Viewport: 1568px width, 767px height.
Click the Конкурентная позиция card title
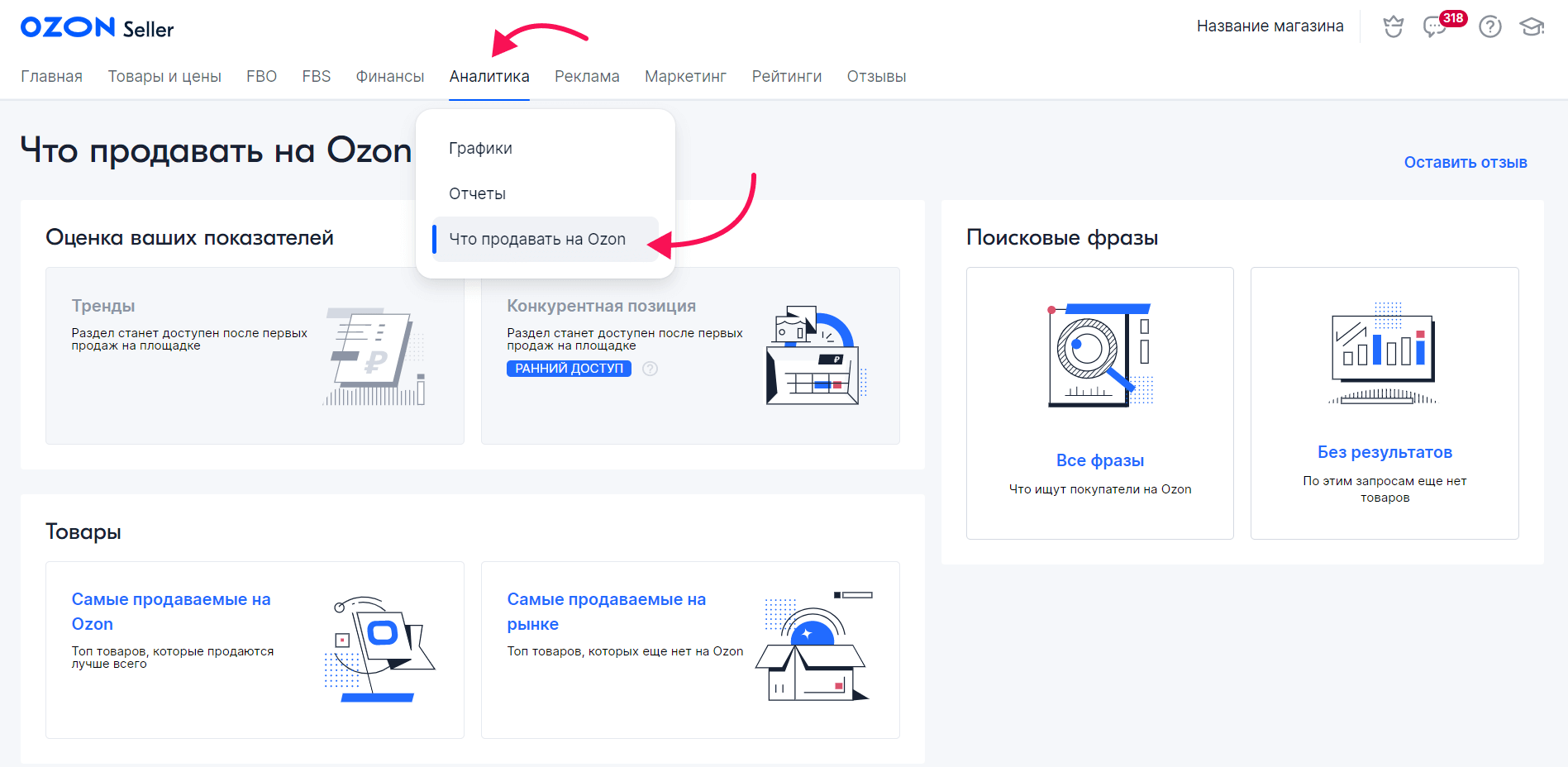point(601,306)
